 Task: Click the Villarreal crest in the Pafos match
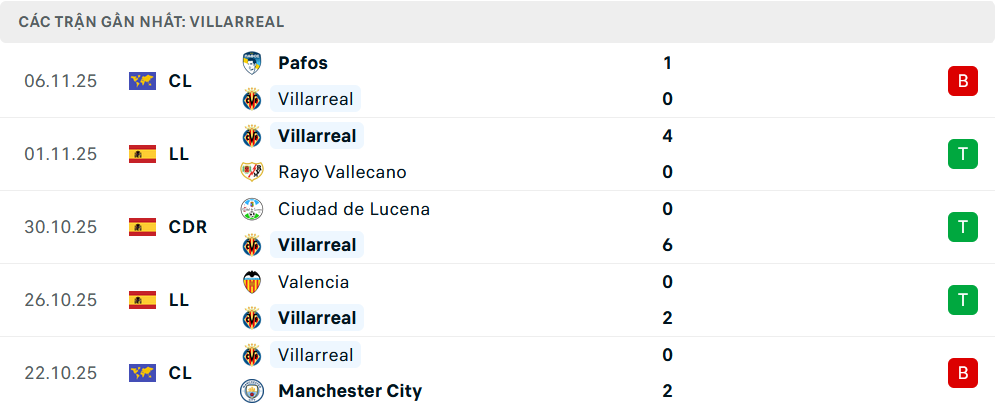tap(252, 99)
